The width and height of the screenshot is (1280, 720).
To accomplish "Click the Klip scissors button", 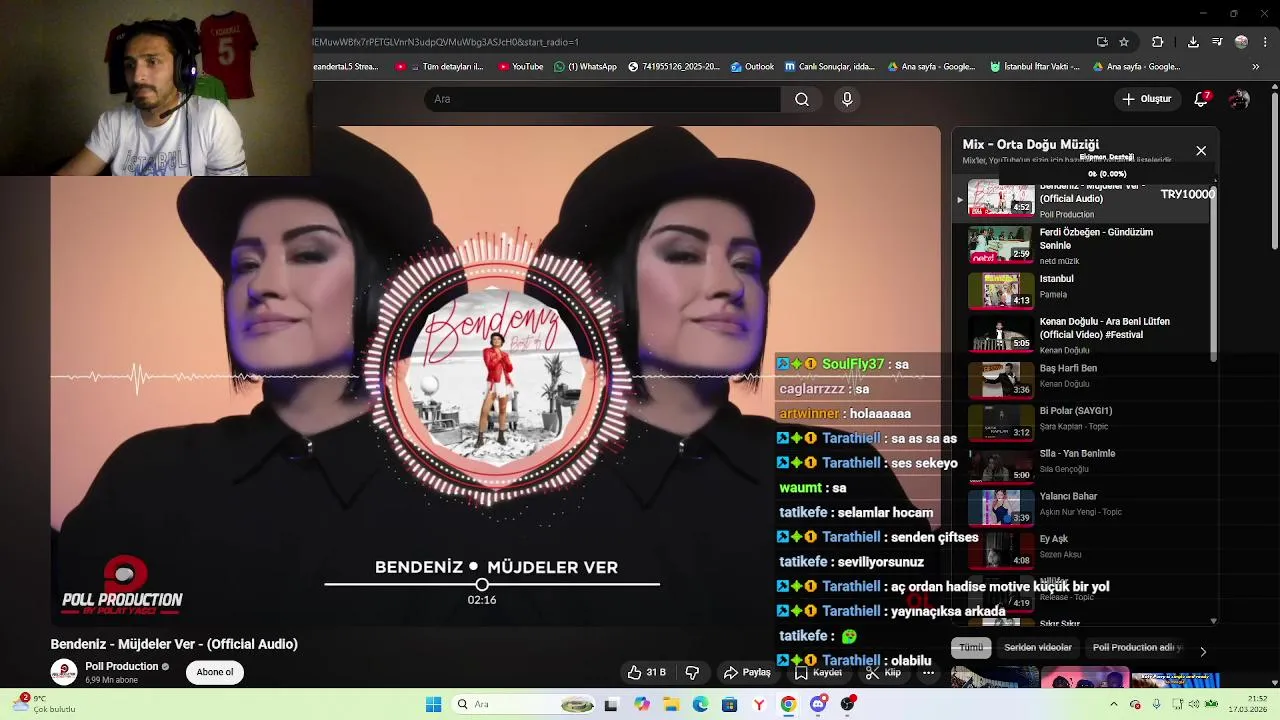I will coord(883,672).
